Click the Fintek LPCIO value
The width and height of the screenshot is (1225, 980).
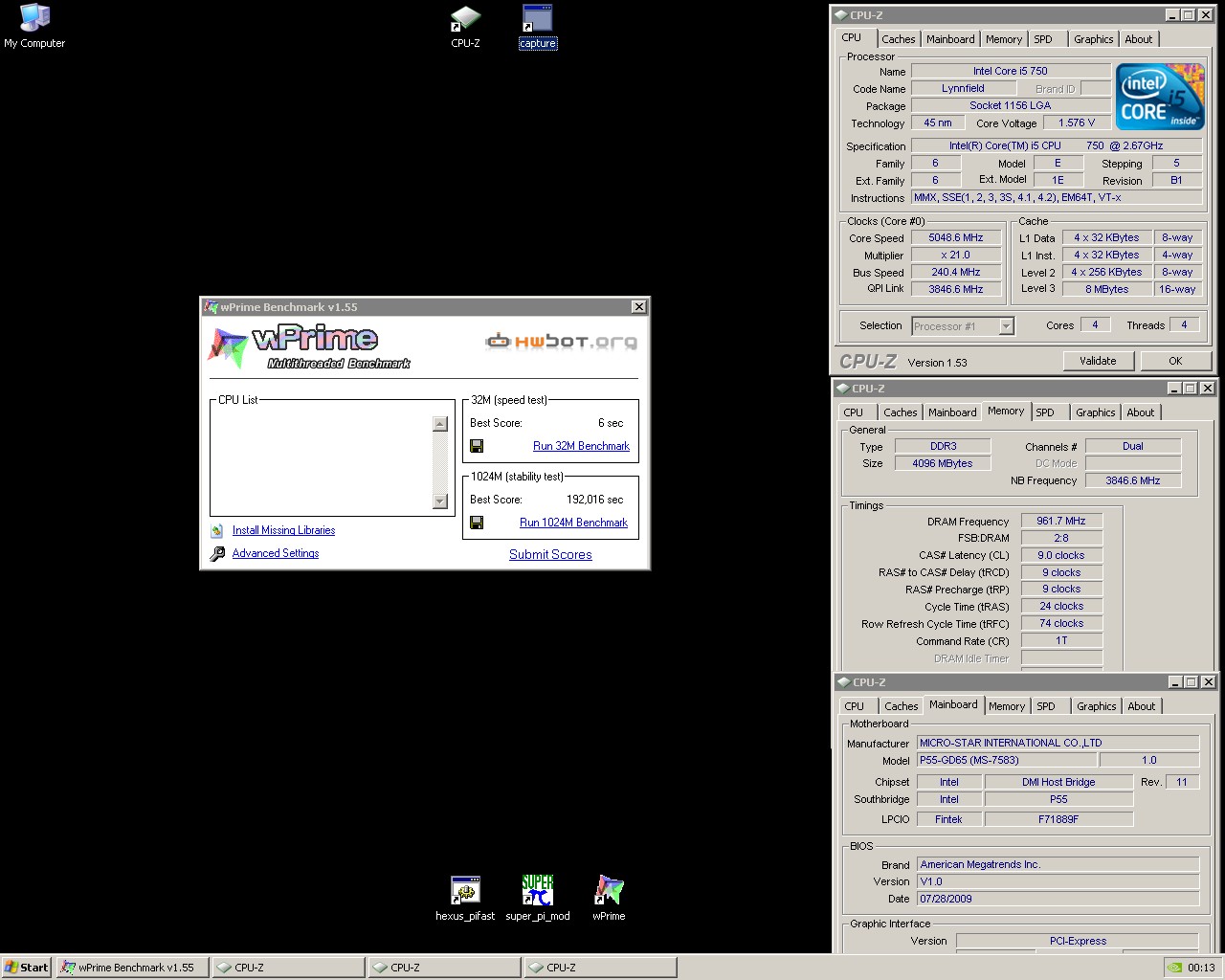pyautogui.click(x=948, y=819)
